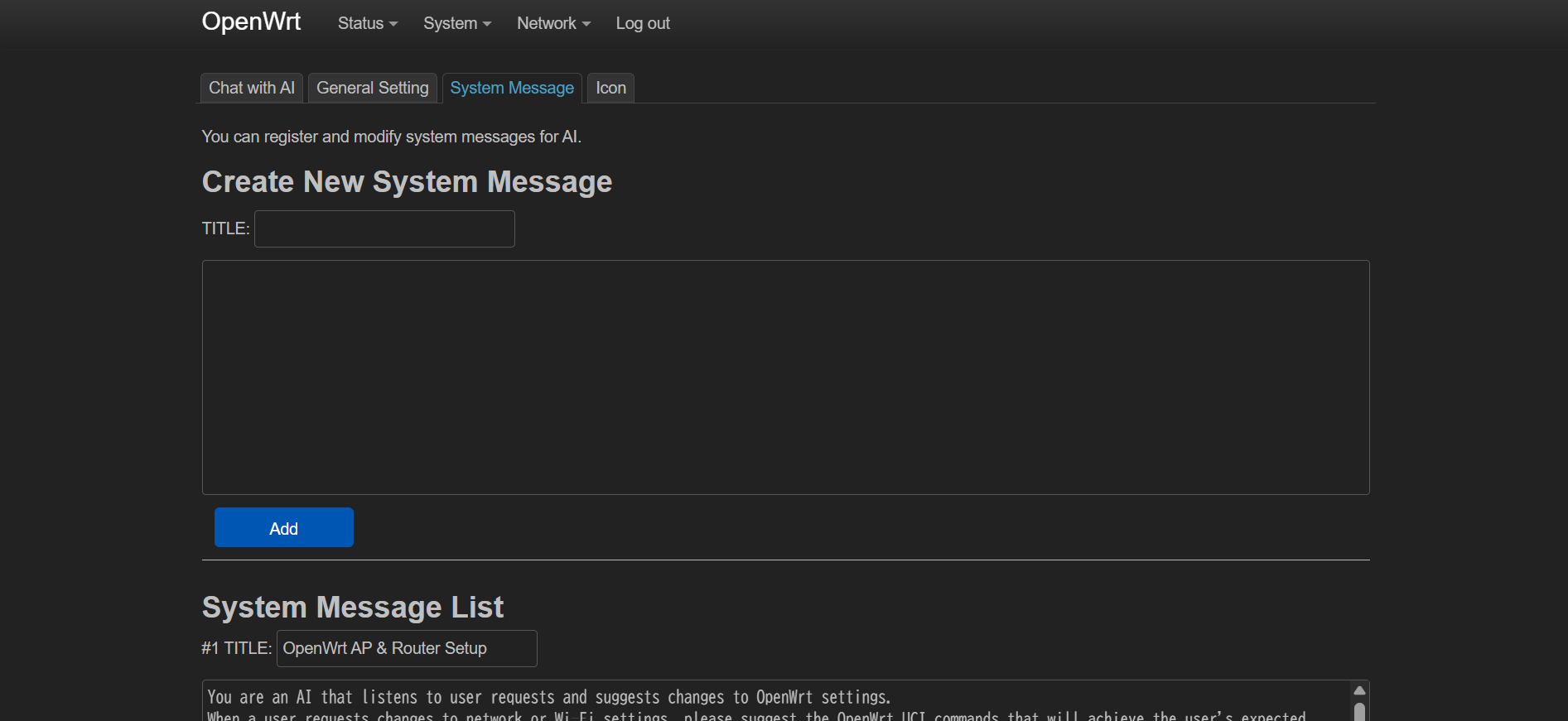Expand the Status dropdown menu
This screenshot has height=721, width=1568.
pos(368,23)
